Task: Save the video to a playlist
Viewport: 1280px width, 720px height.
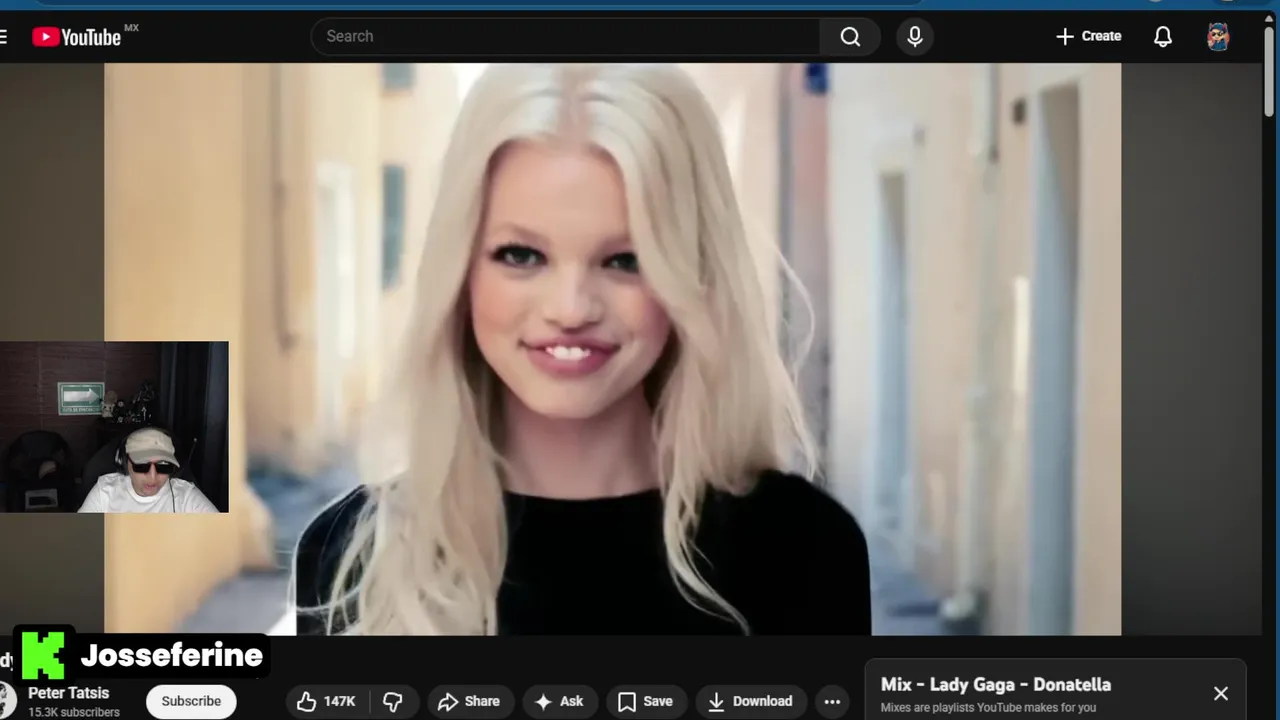Action: coord(645,701)
